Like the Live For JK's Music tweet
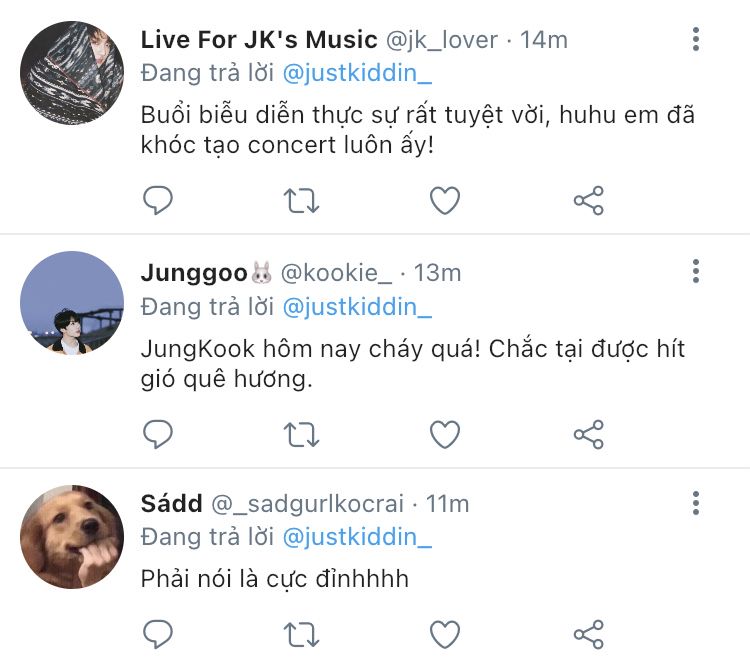Screen dimensions: 750x662 pyautogui.click(x=445, y=200)
